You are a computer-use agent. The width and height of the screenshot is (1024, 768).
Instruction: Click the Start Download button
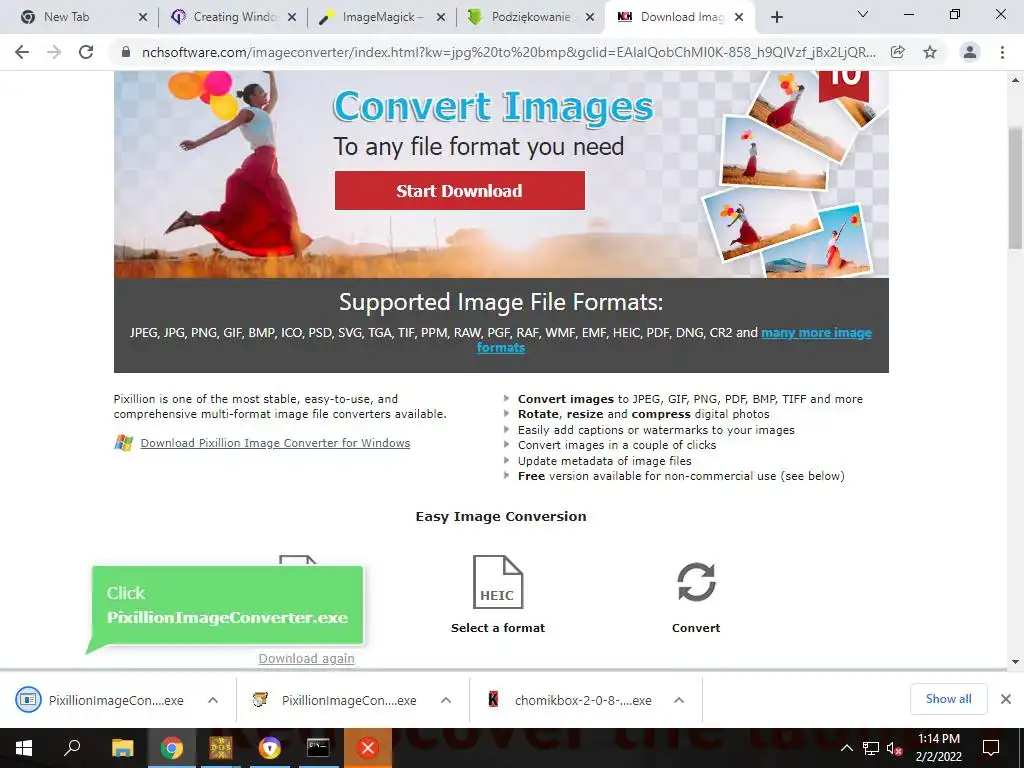tap(460, 191)
